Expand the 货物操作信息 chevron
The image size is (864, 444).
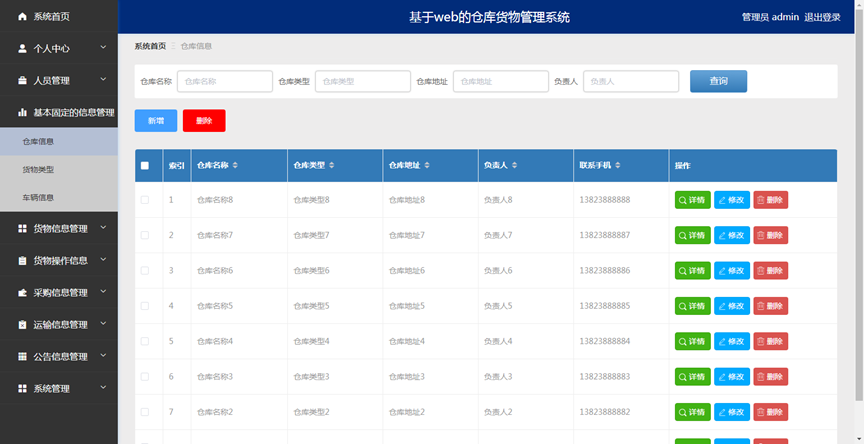click(x=103, y=260)
